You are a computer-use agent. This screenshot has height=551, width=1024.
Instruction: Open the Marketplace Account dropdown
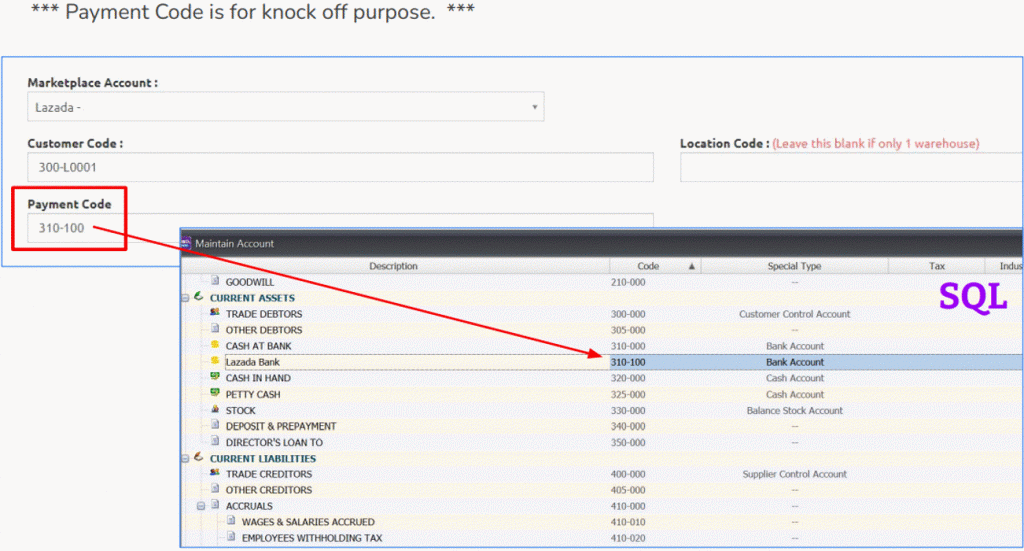[x=285, y=107]
